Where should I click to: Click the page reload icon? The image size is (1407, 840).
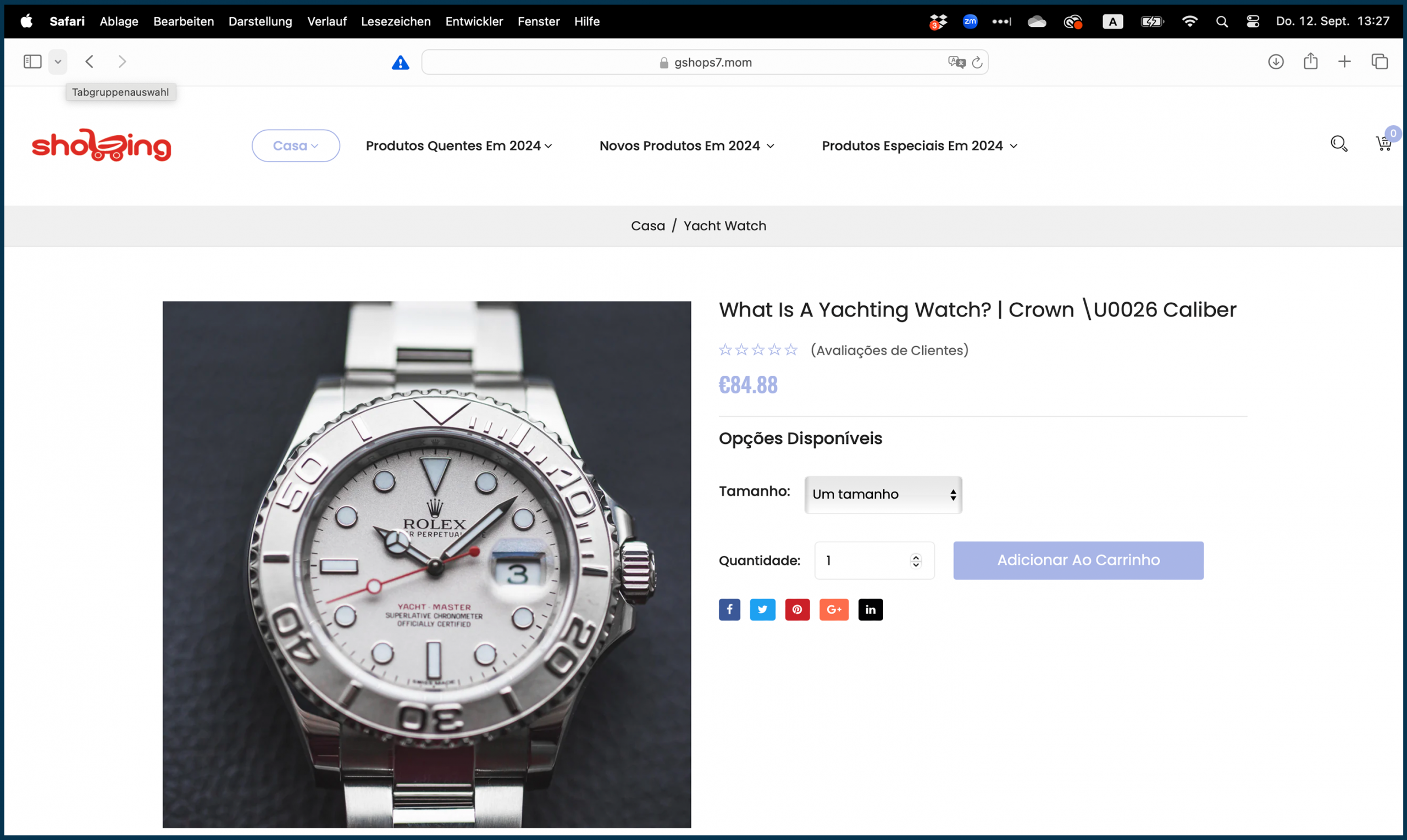977,62
